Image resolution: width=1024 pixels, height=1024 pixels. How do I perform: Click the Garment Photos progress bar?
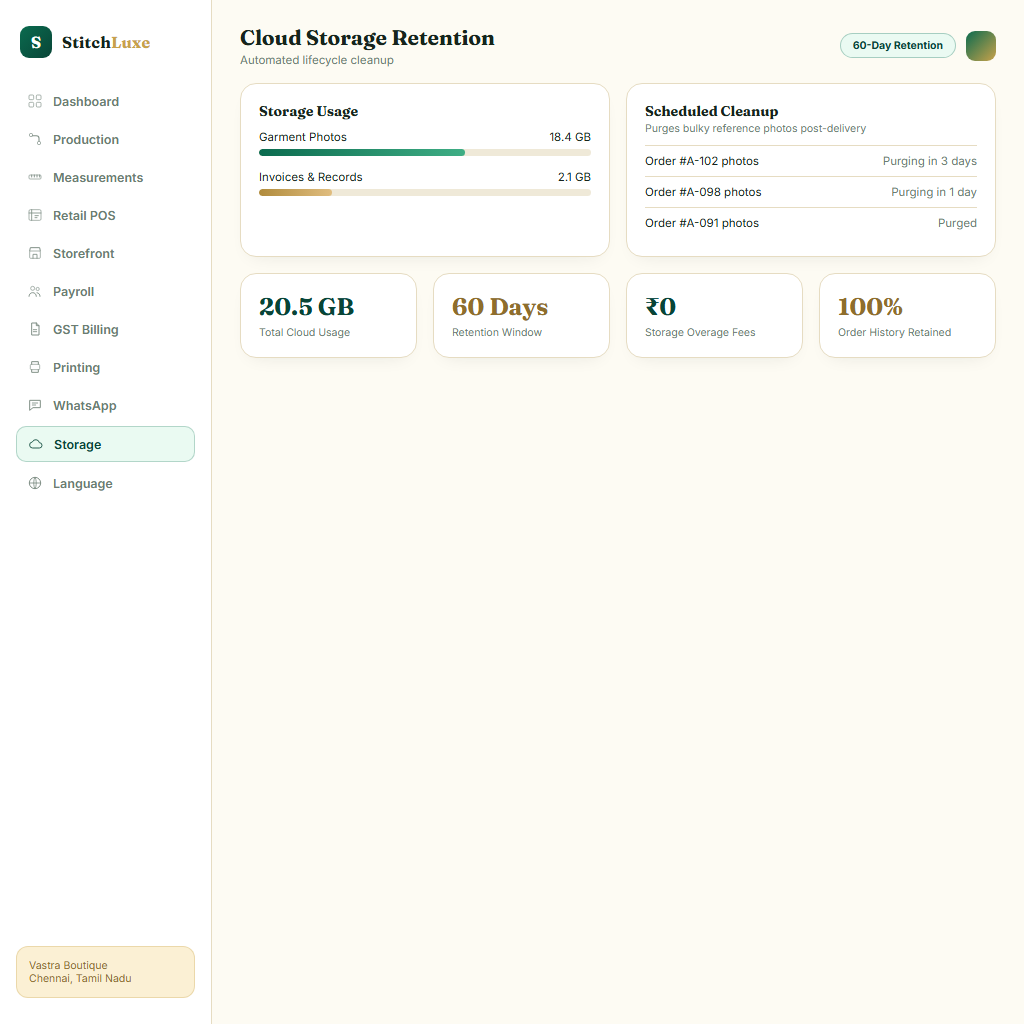tap(424, 152)
